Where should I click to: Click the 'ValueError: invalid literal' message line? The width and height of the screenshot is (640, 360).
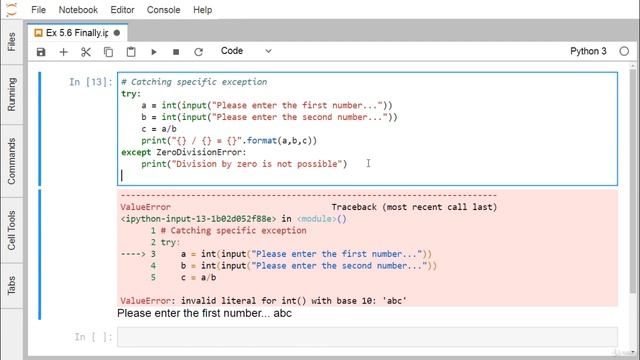263,301
